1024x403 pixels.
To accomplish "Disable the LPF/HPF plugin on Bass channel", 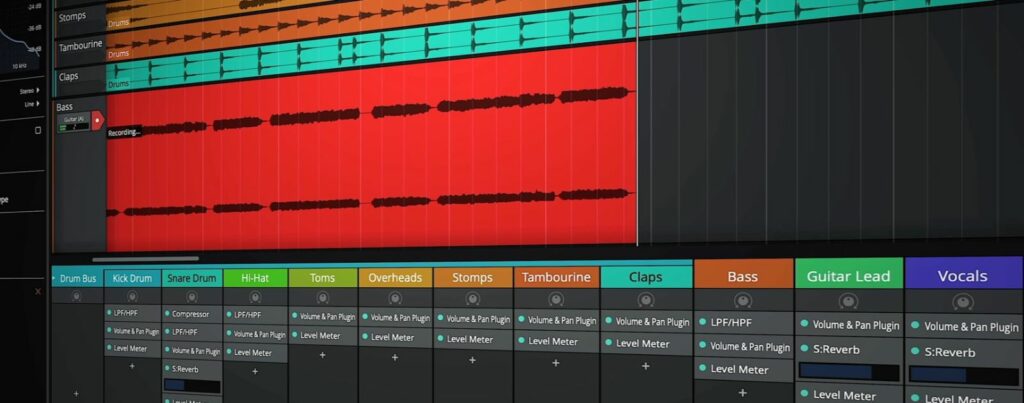I will [701, 323].
